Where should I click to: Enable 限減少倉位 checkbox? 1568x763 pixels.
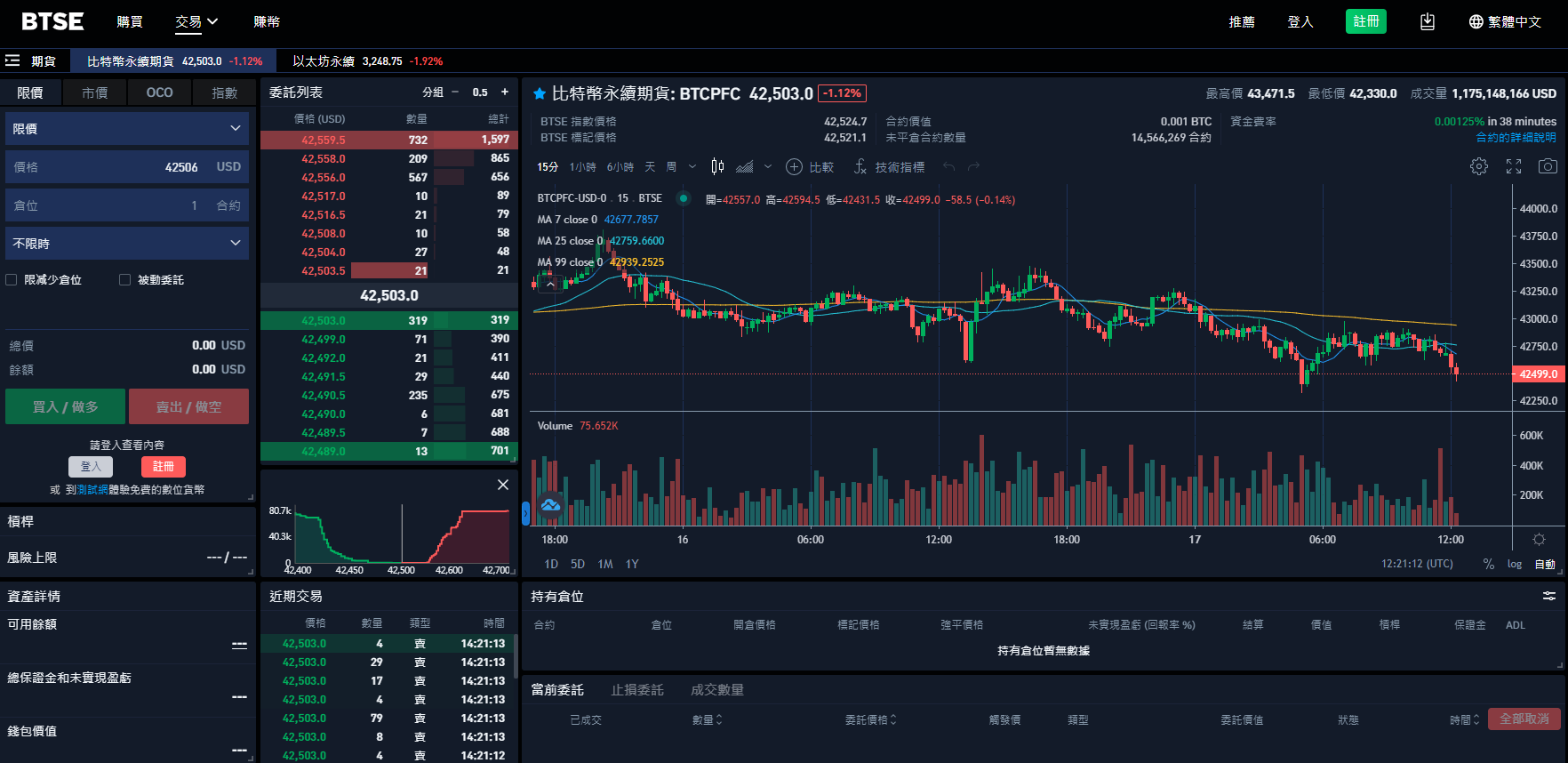coord(12,279)
